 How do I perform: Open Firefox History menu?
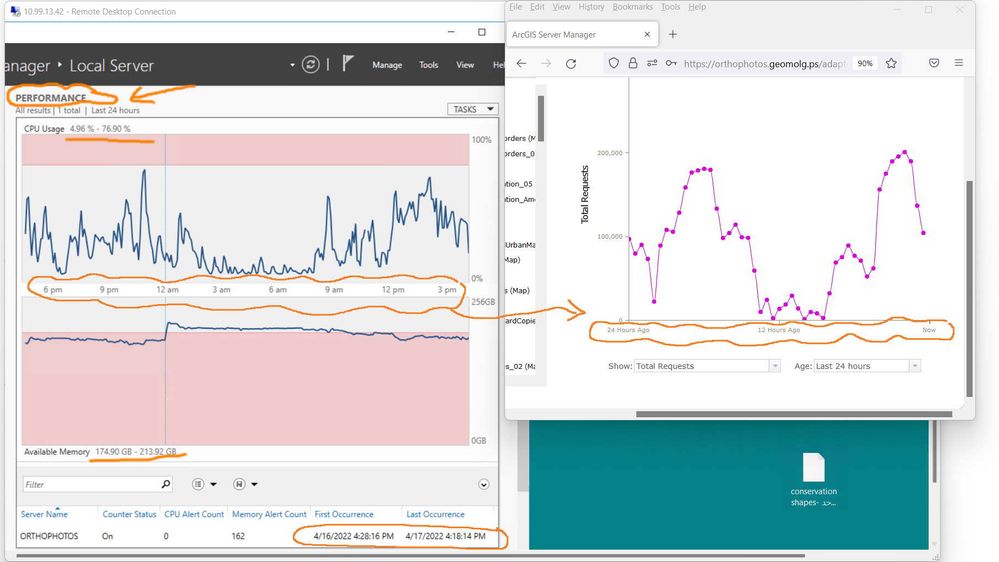(x=591, y=6)
